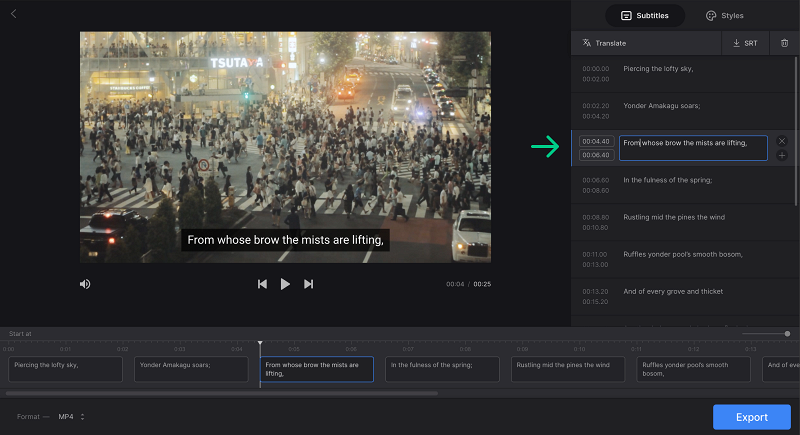The height and width of the screenshot is (435, 800).
Task: Click the 00:13.20 timestamp in list
Action: (x=595, y=291)
